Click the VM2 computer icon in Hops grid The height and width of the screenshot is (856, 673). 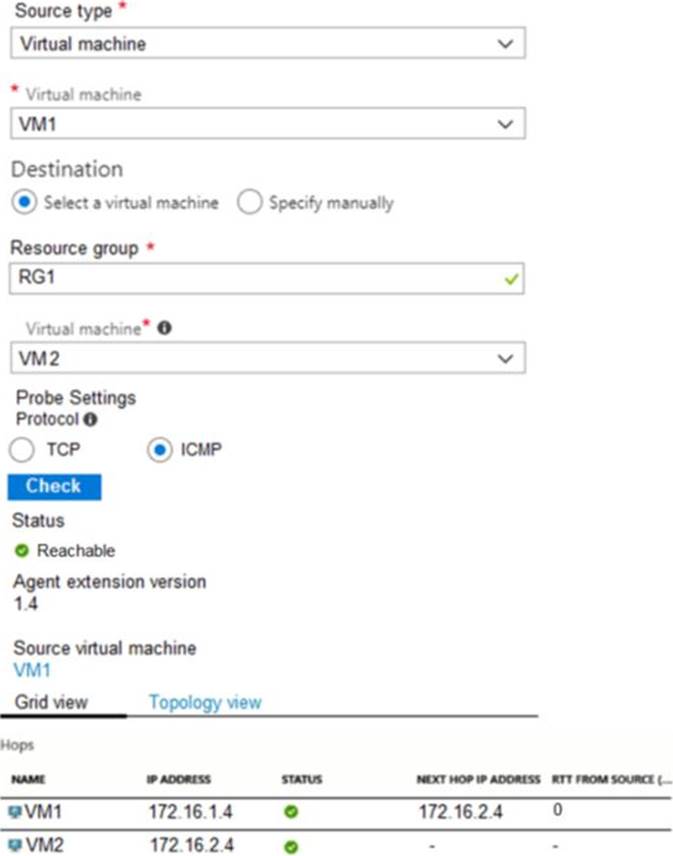(x=16, y=845)
